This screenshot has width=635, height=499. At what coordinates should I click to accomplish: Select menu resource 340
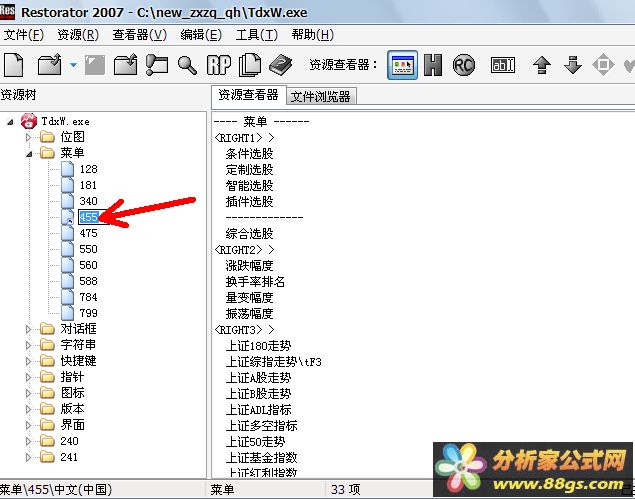point(88,201)
